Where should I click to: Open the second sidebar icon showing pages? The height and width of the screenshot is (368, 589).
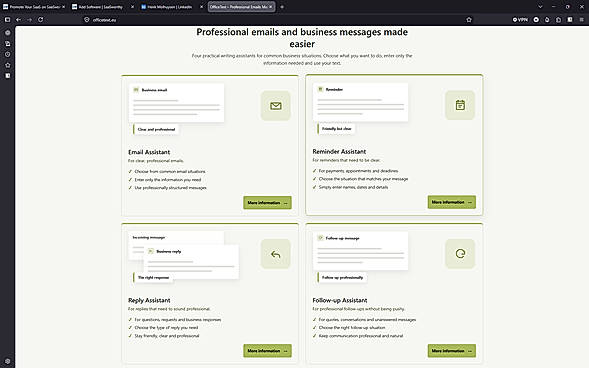pos(8,44)
